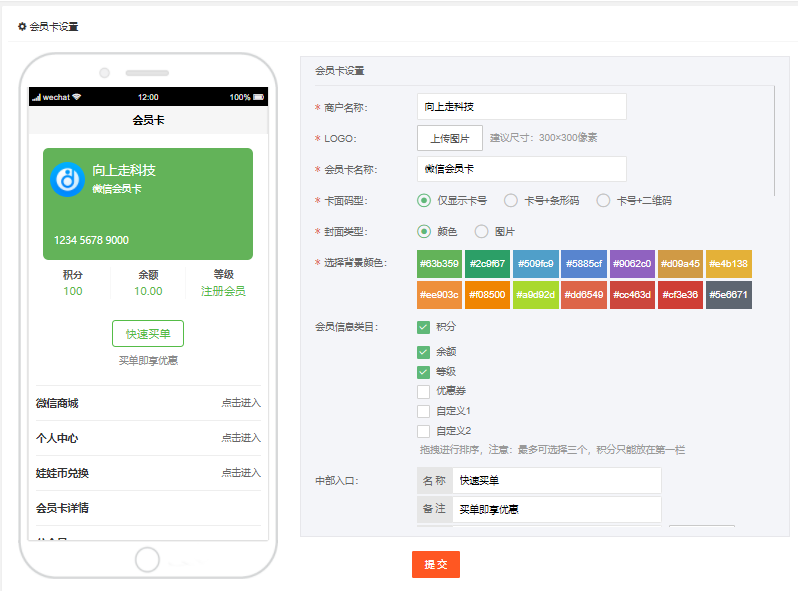Select the 仅显示卡号 radio option
This screenshot has height=591, width=798.
[x=424, y=200]
